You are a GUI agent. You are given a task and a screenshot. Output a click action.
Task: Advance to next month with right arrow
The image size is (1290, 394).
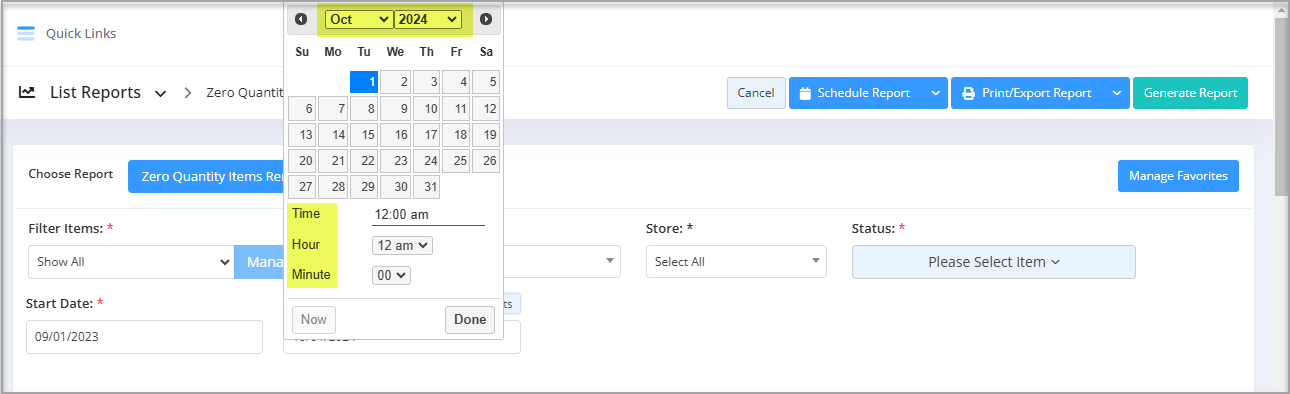pyautogui.click(x=486, y=19)
